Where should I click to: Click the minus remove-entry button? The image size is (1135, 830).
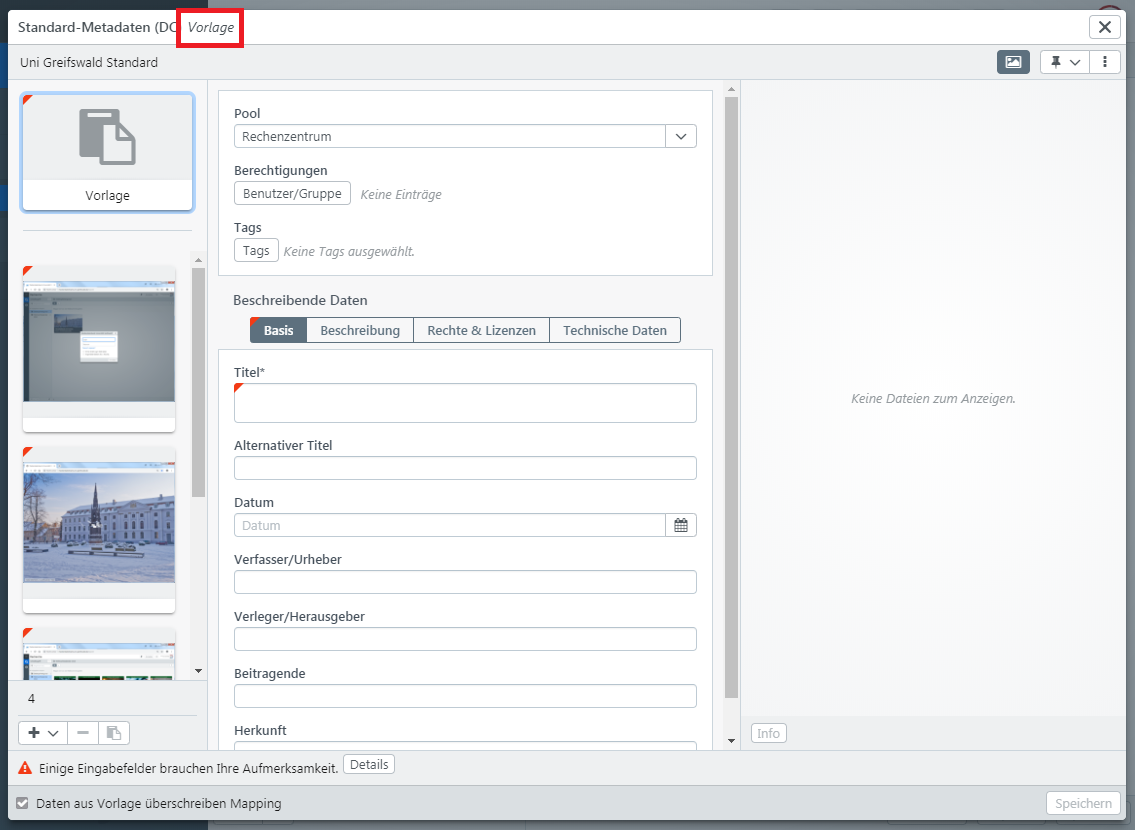pyautogui.click(x=83, y=733)
